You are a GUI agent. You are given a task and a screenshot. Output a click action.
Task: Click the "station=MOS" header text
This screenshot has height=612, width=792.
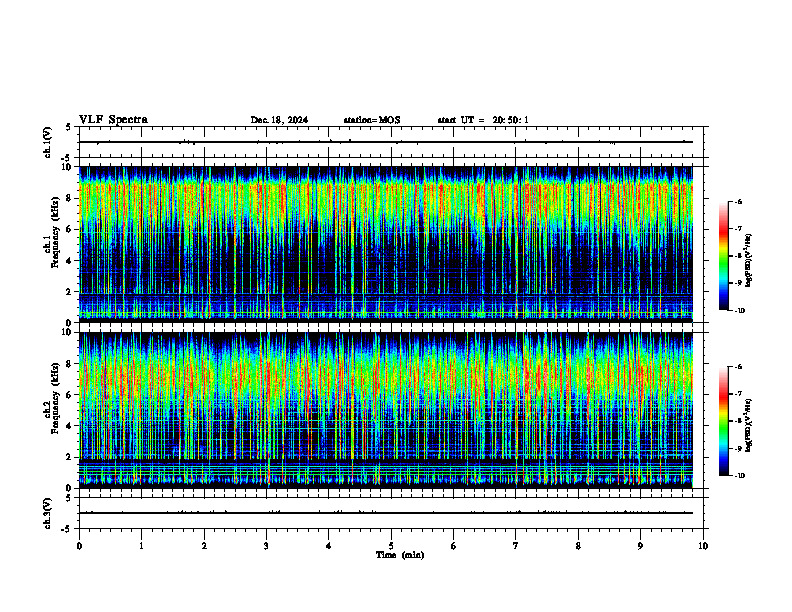pos(372,120)
